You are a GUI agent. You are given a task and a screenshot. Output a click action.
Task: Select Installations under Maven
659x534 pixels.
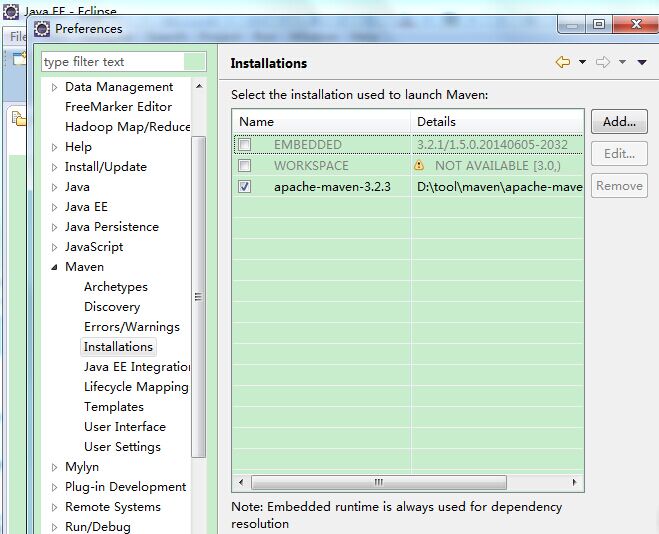tap(118, 347)
